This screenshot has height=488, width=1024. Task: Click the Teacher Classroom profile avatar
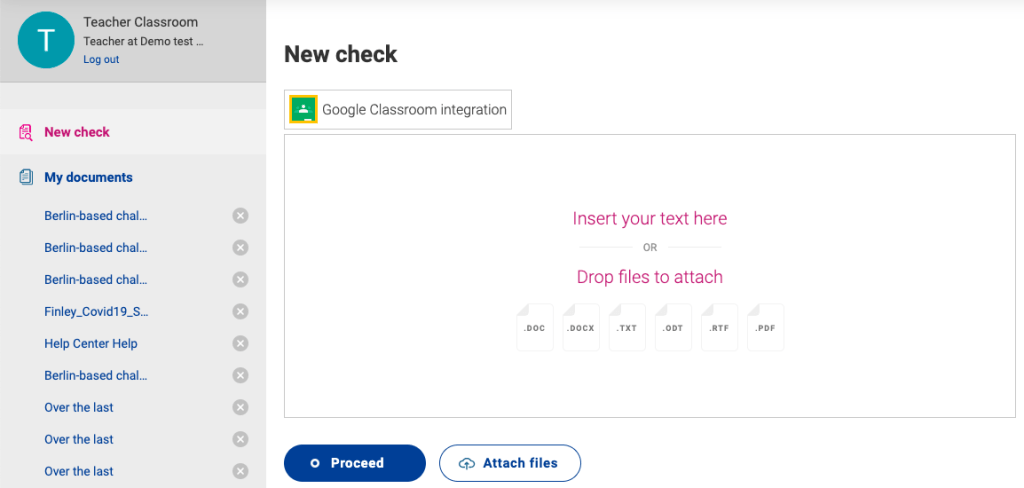[x=45, y=41]
